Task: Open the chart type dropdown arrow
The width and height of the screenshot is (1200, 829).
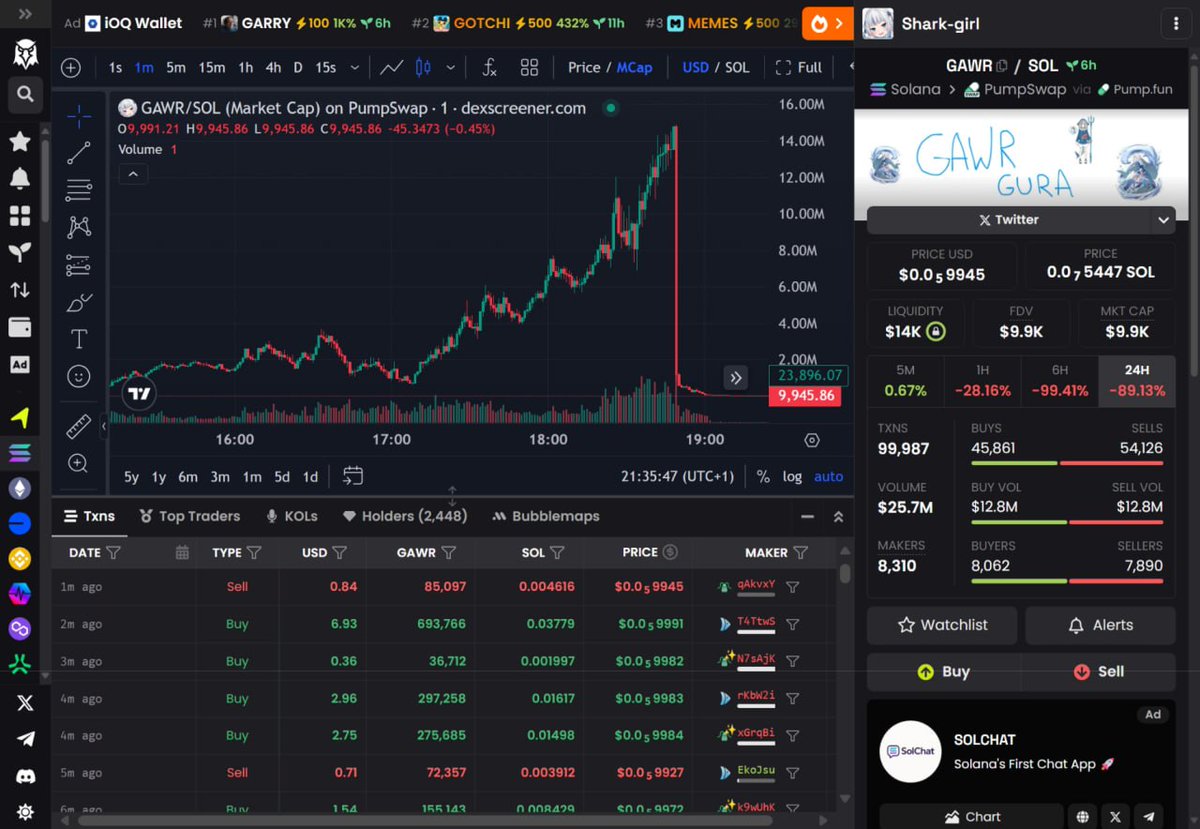Action: point(451,68)
